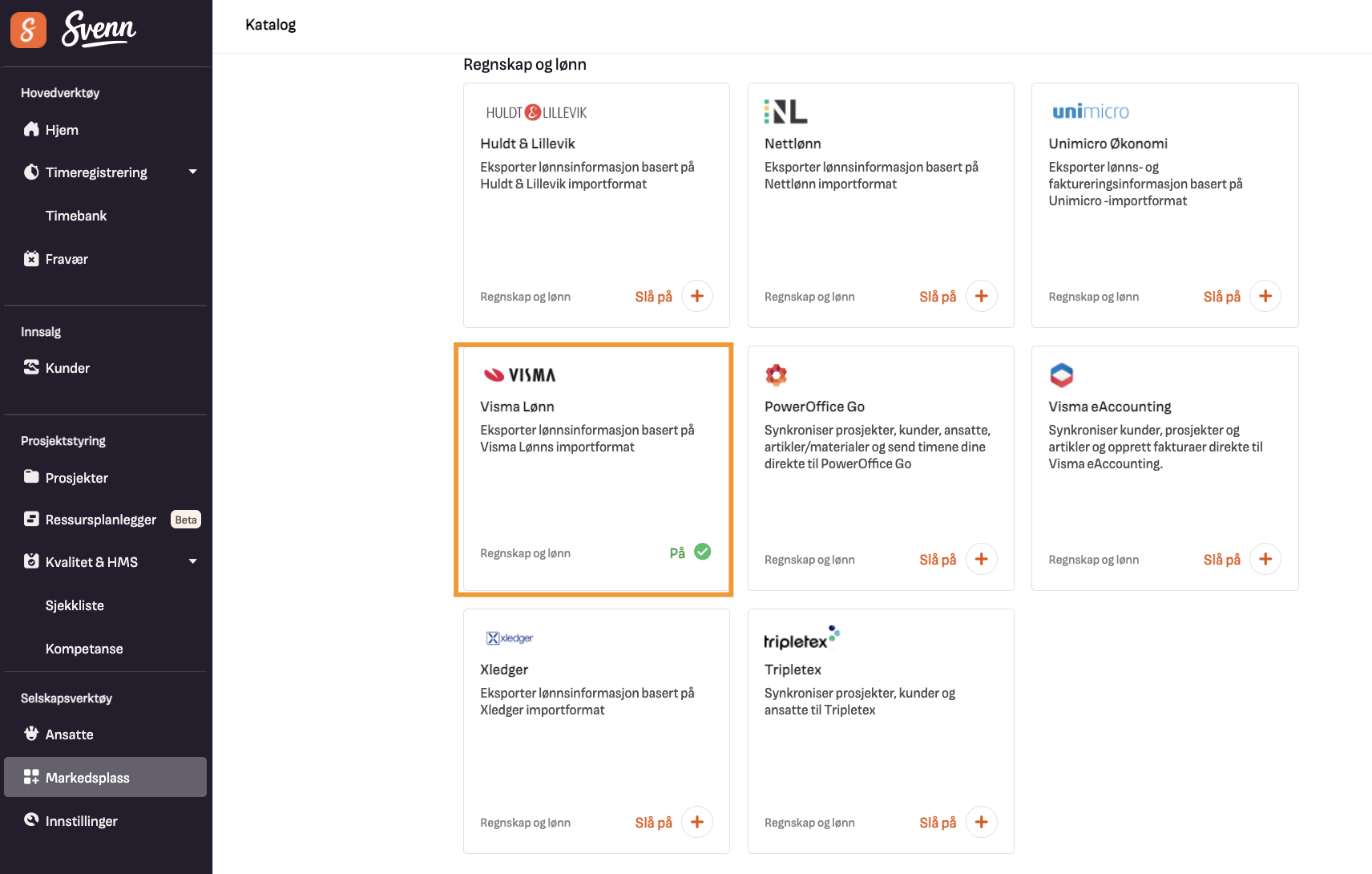Screen dimensions: 1372x874
Task: Open the Sjekkliste submenu item
Action: pos(75,605)
